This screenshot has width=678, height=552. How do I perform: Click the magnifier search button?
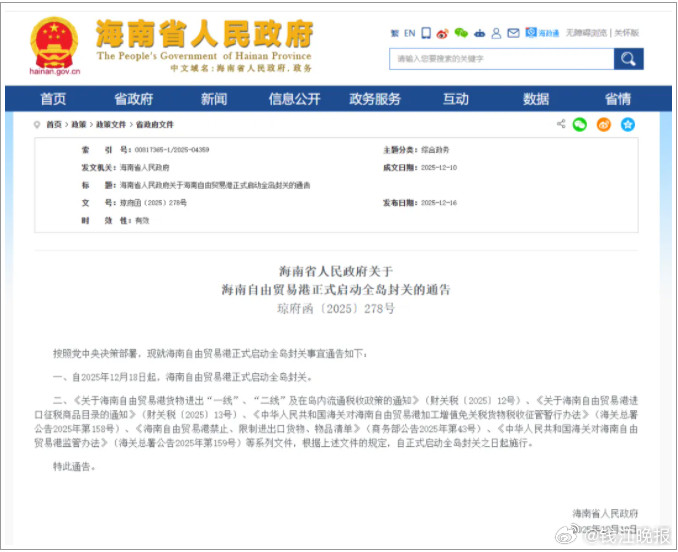[x=628, y=59]
